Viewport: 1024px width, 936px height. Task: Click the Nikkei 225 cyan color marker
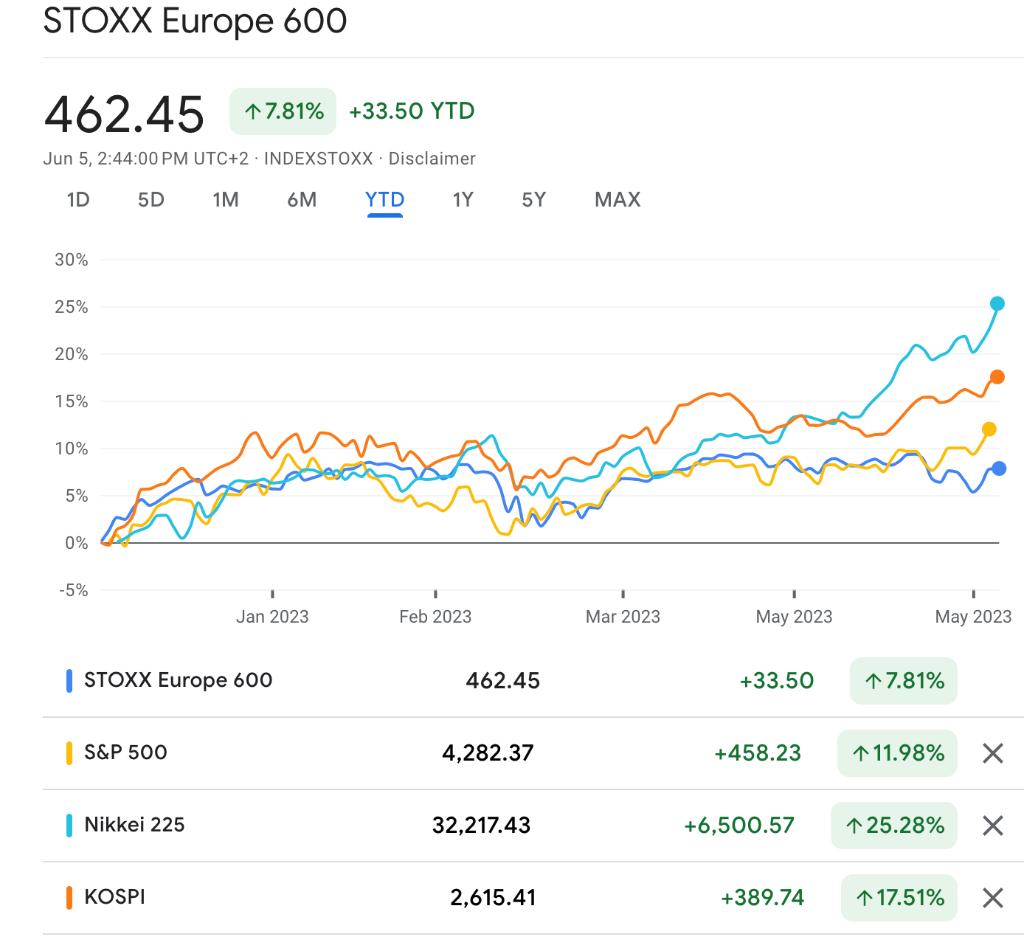[69, 825]
